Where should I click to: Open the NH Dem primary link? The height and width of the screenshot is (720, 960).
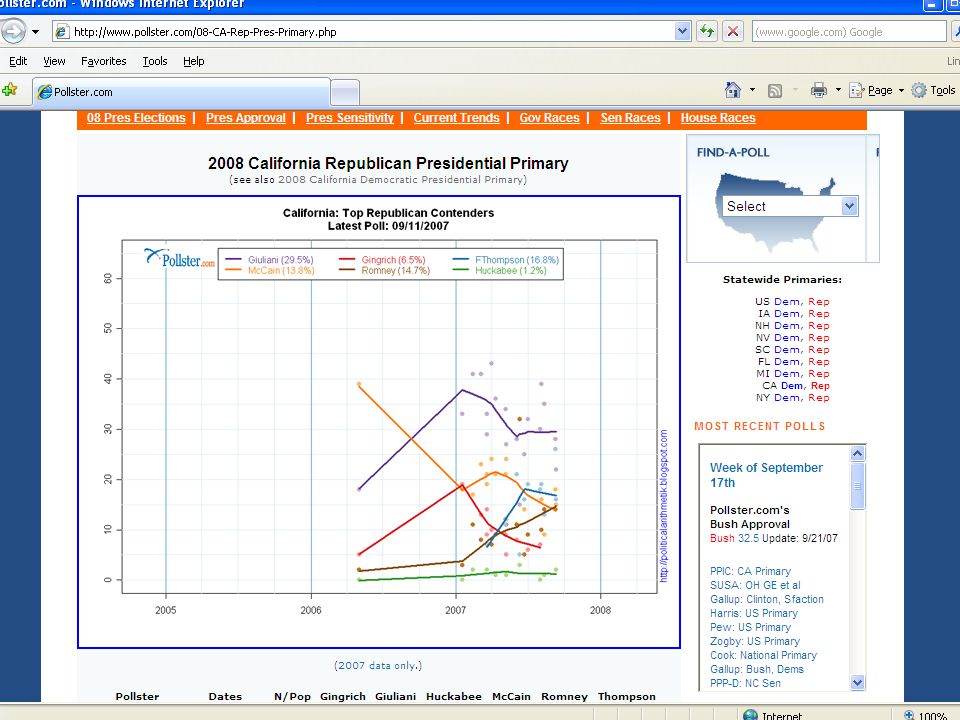pyautogui.click(x=787, y=326)
